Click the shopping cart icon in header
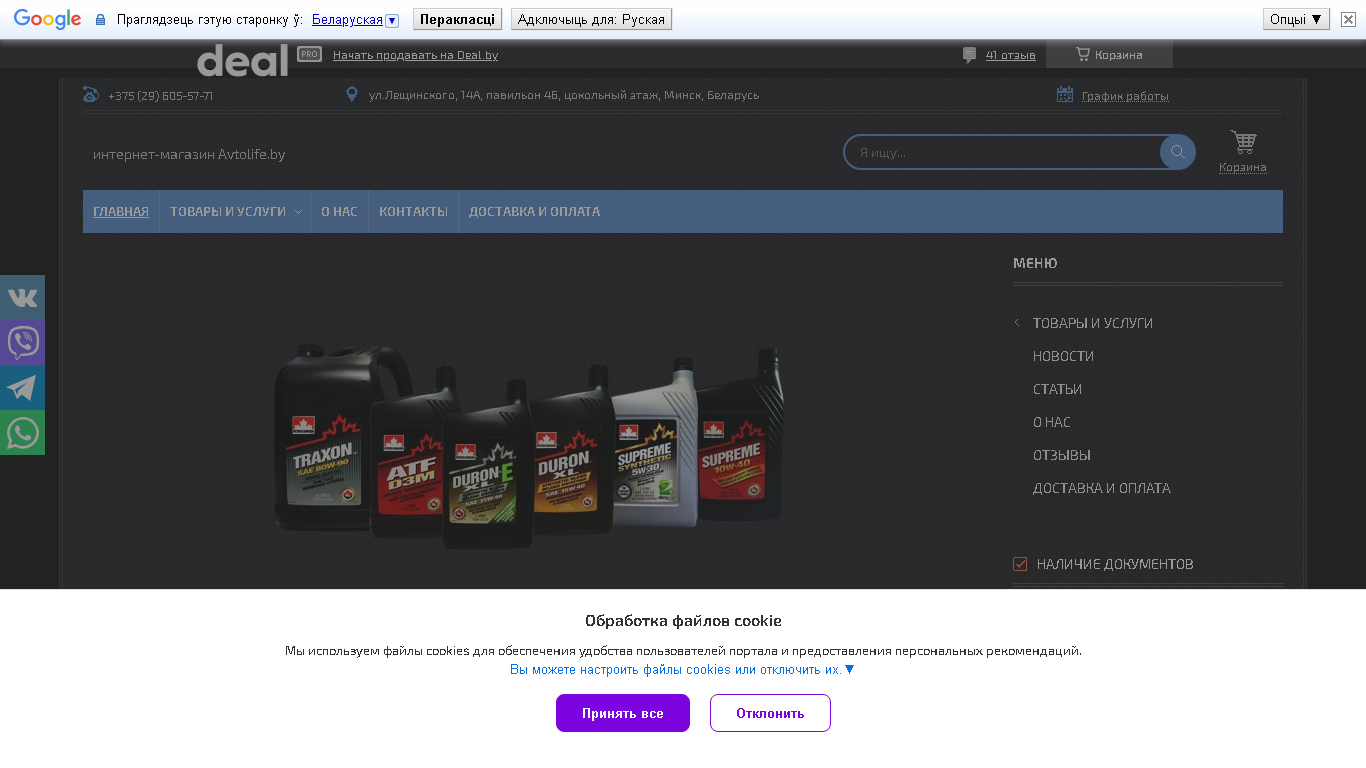1366x768 pixels. (1243, 142)
